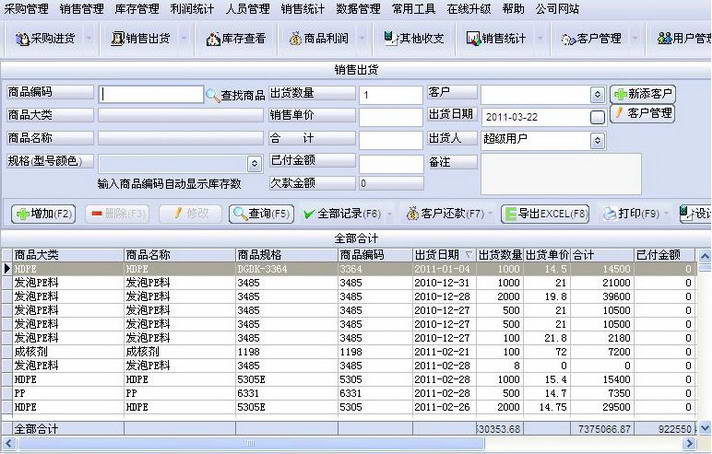
Task: Click the 查找商品 magnifier icon
Action: coord(213,95)
